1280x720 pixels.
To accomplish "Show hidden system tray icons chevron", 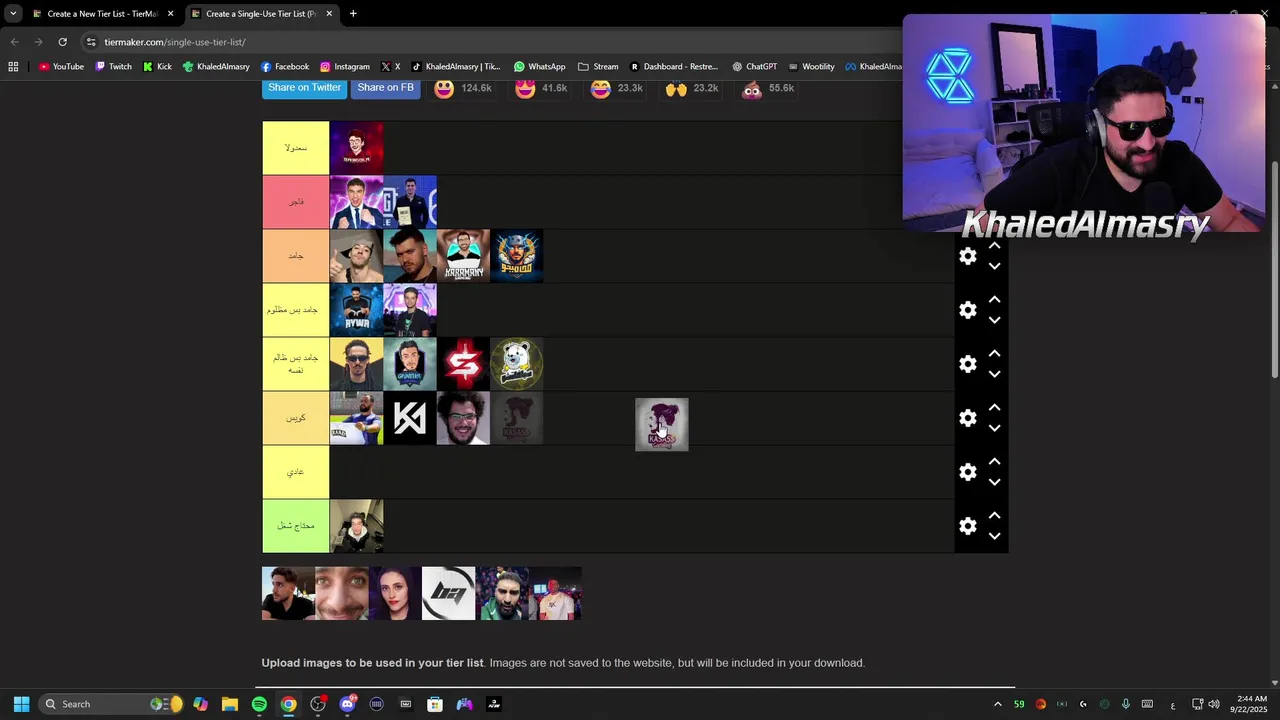I will tap(997, 704).
